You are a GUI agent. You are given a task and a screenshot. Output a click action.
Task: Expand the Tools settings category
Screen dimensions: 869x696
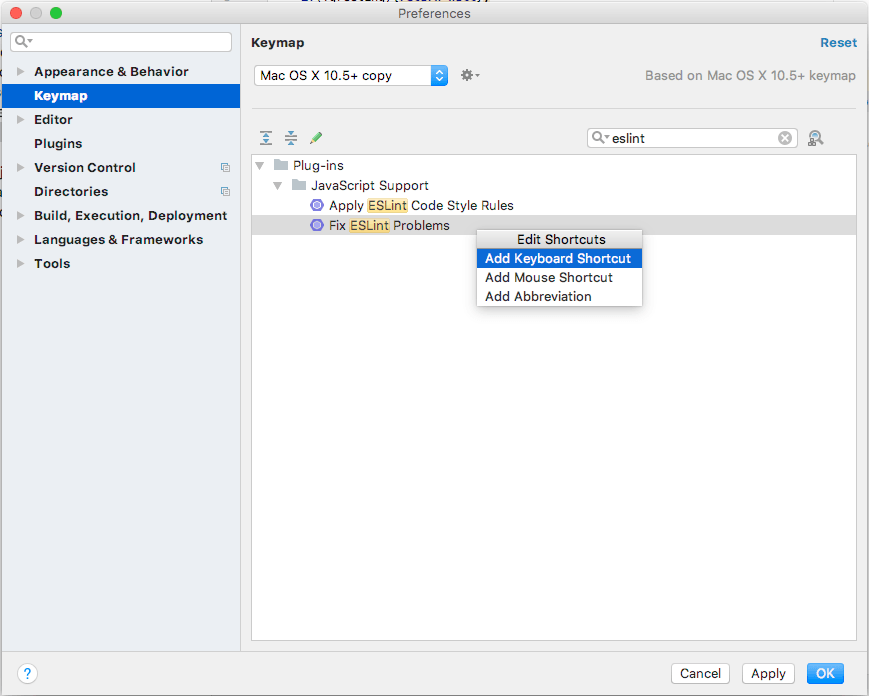coord(22,263)
